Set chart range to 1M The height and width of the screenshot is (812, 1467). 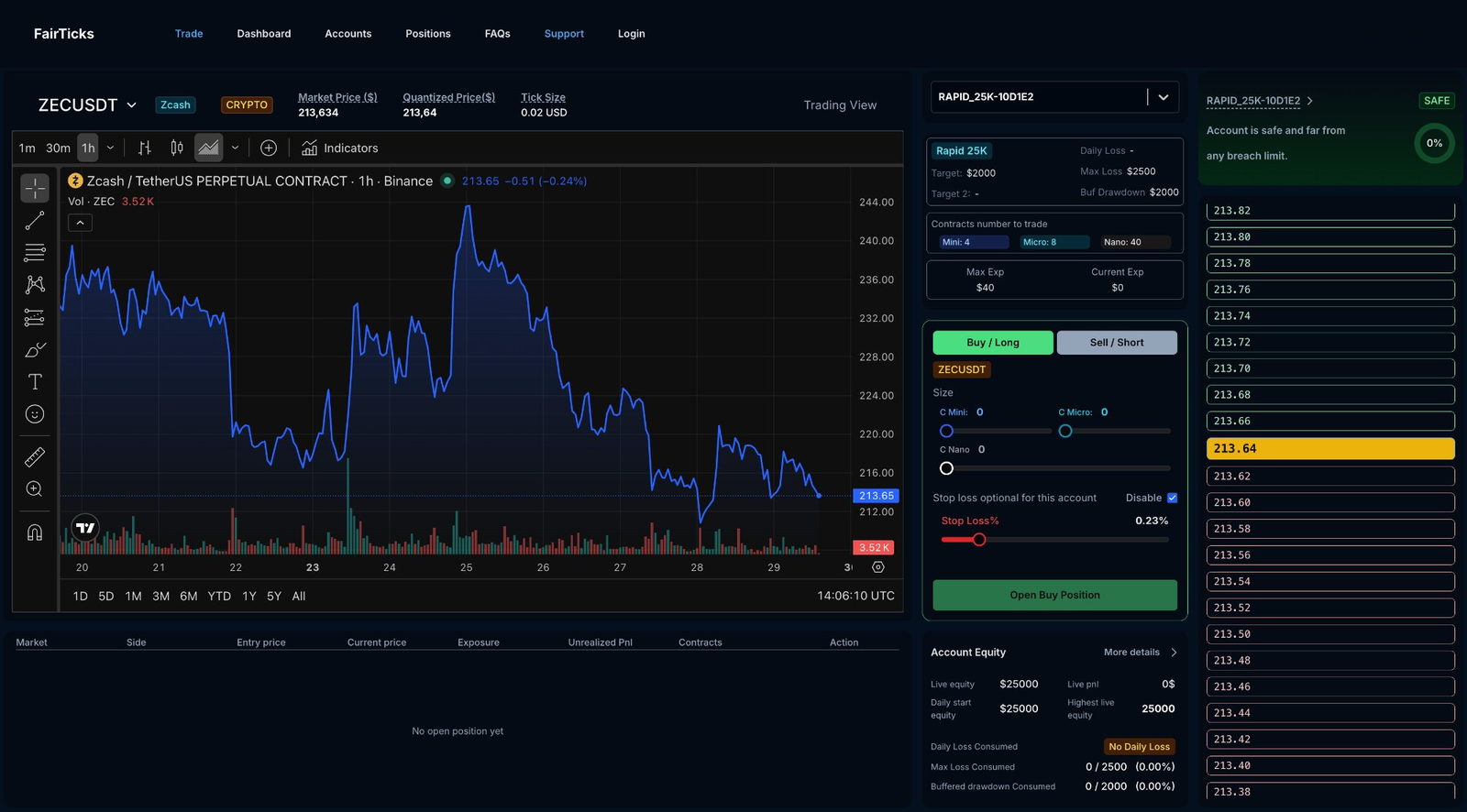[x=134, y=597]
